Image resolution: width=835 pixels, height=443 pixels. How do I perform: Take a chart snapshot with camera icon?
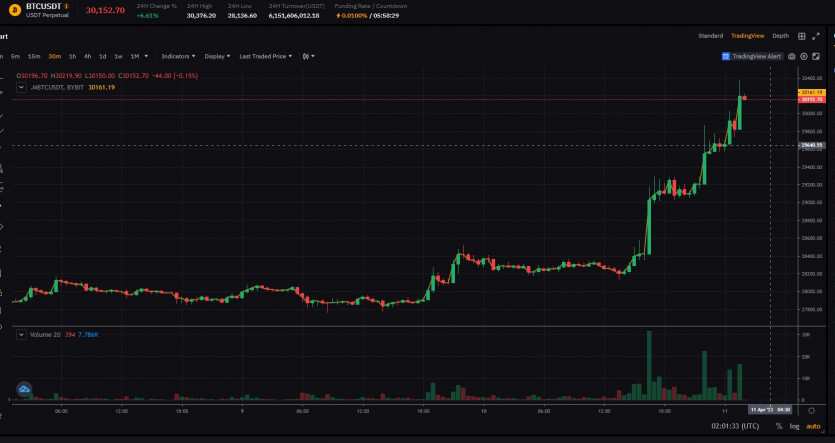(791, 56)
